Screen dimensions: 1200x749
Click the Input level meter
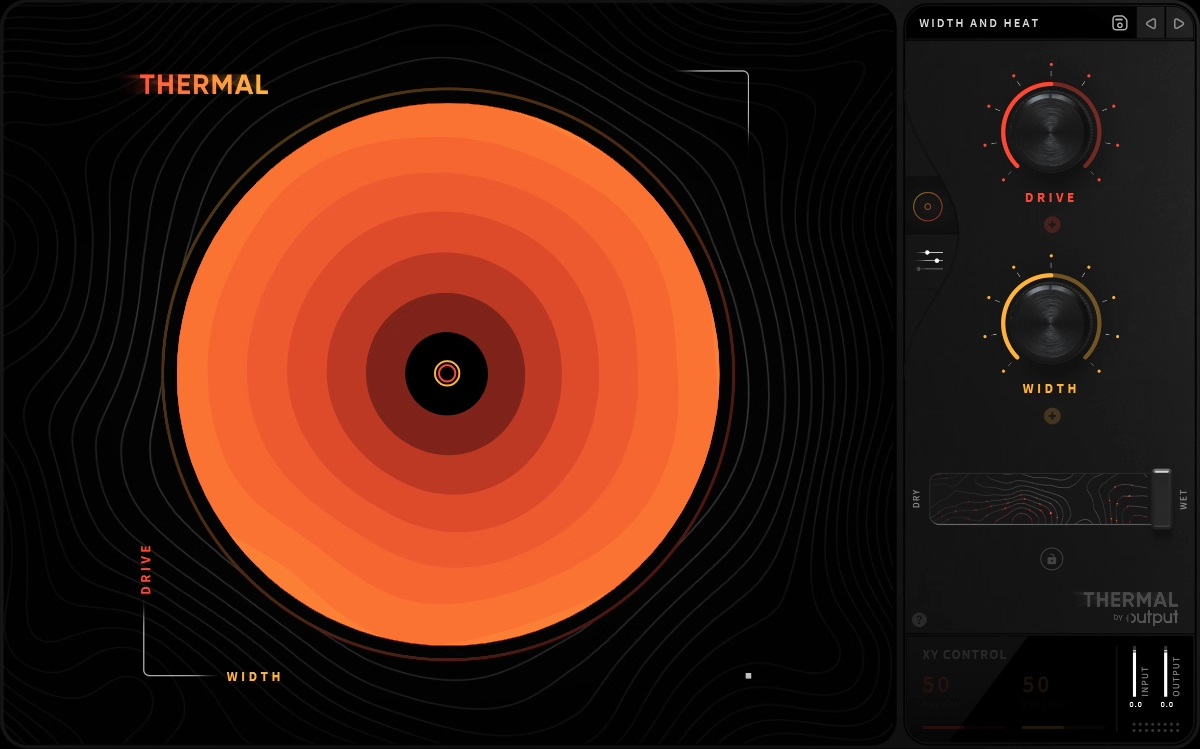point(1135,673)
